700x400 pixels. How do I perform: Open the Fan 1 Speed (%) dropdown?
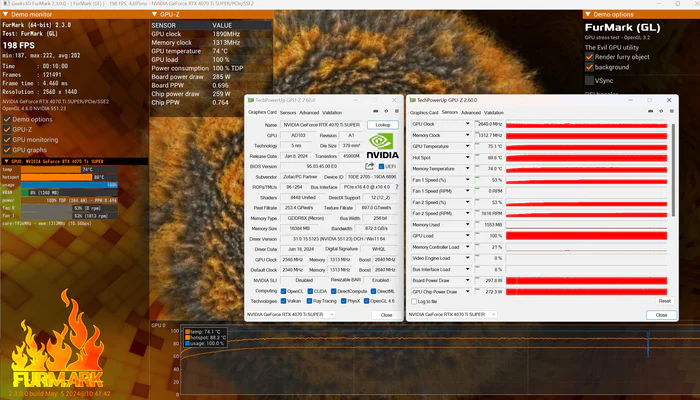(x=467, y=180)
